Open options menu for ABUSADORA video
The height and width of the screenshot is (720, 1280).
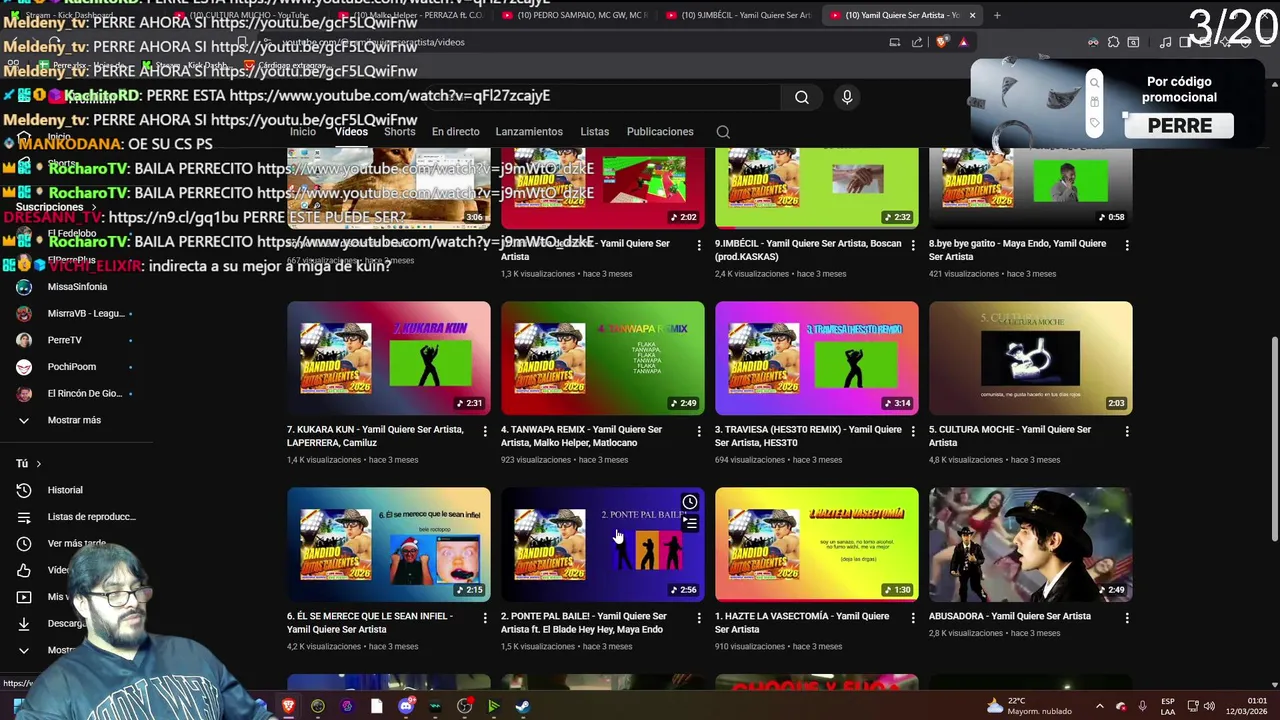click(x=1127, y=618)
